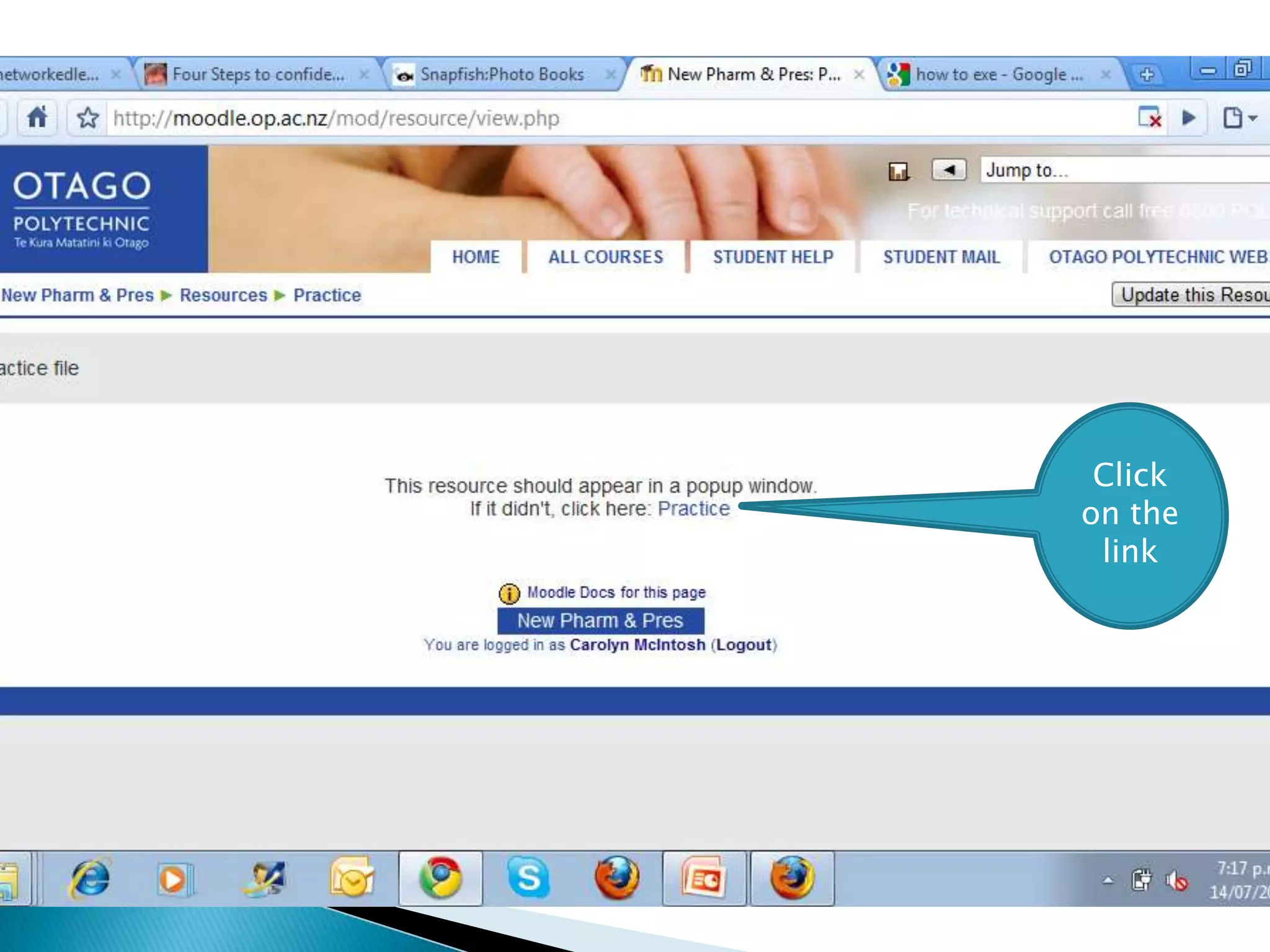Image resolution: width=1270 pixels, height=952 pixels.
Task: Go to previous activity arrow button
Action: (949, 169)
